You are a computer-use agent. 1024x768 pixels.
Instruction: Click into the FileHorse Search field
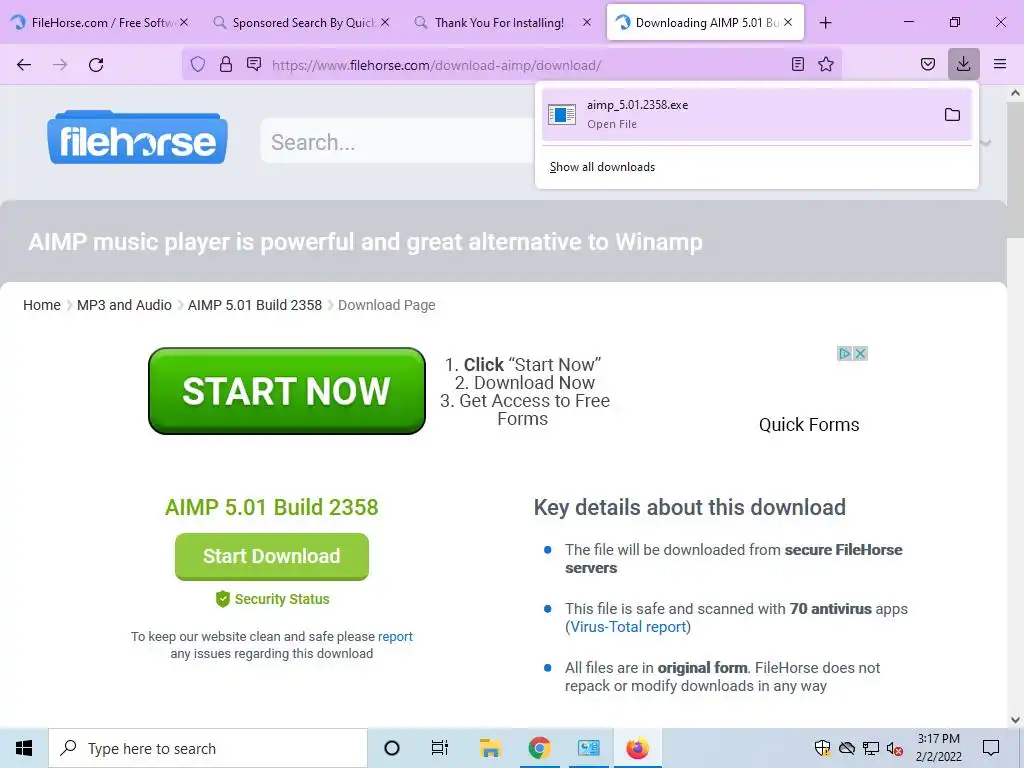click(398, 142)
